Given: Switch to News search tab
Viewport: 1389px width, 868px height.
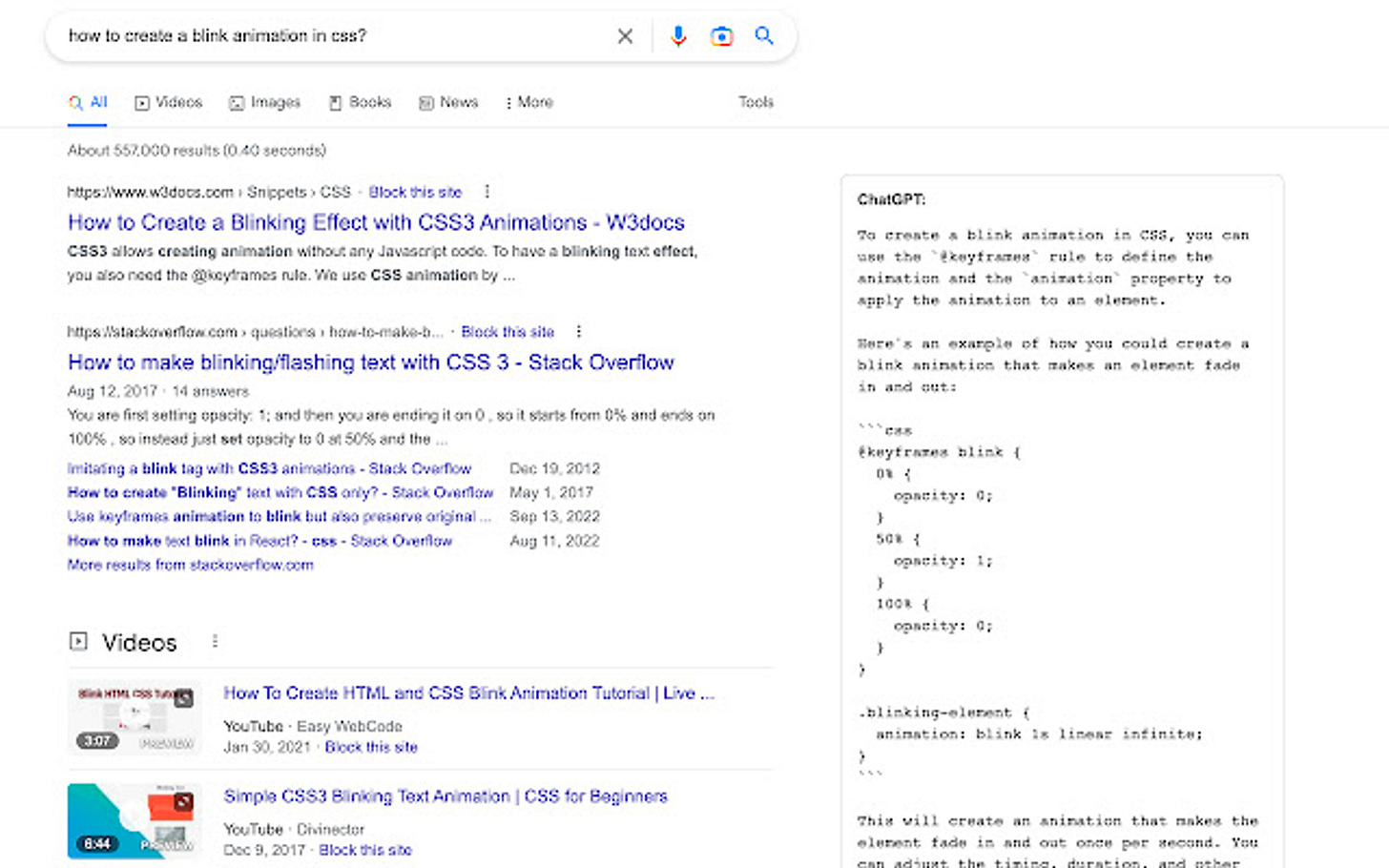Looking at the screenshot, I should pos(448,102).
